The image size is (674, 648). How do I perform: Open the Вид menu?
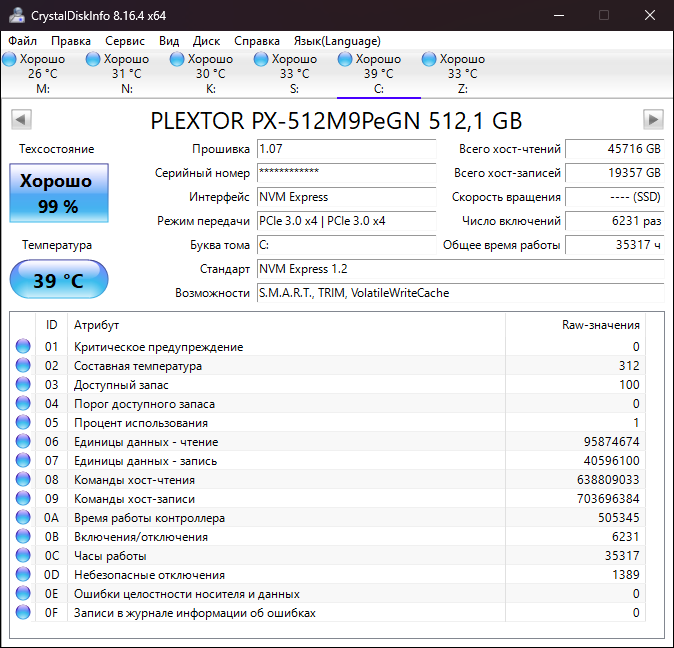pos(169,41)
